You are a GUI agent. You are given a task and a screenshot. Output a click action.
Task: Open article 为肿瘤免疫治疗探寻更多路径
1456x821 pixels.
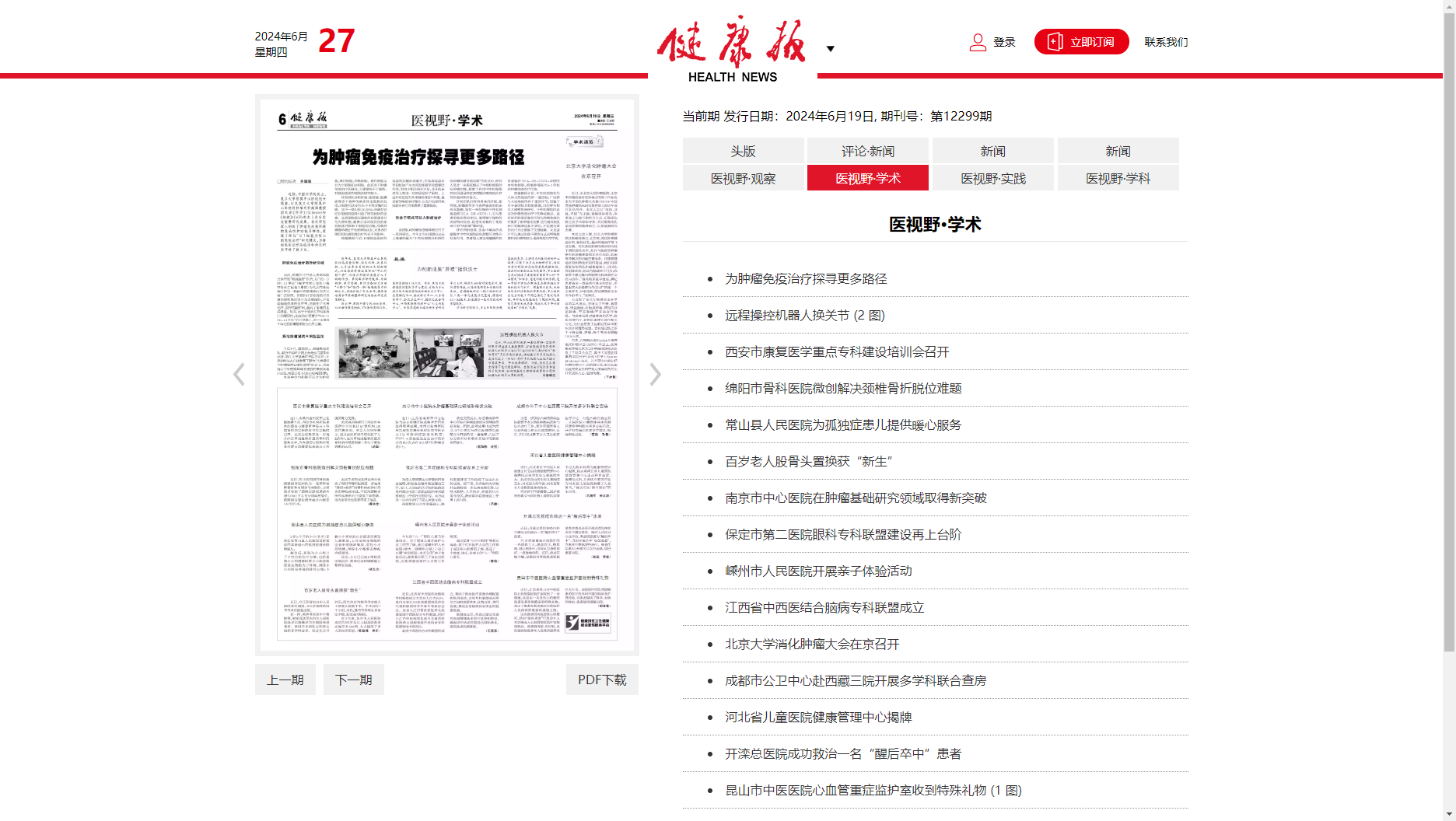click(806, 278)
